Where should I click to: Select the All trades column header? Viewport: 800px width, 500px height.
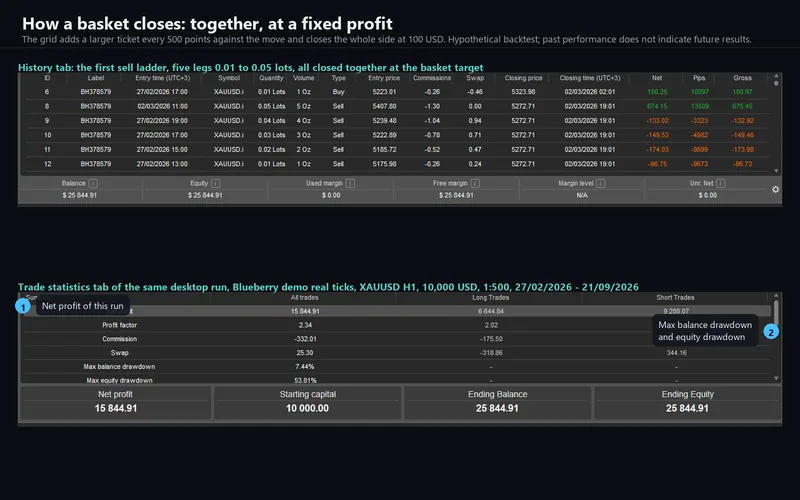pyautogui.click(x=305, y=297)
